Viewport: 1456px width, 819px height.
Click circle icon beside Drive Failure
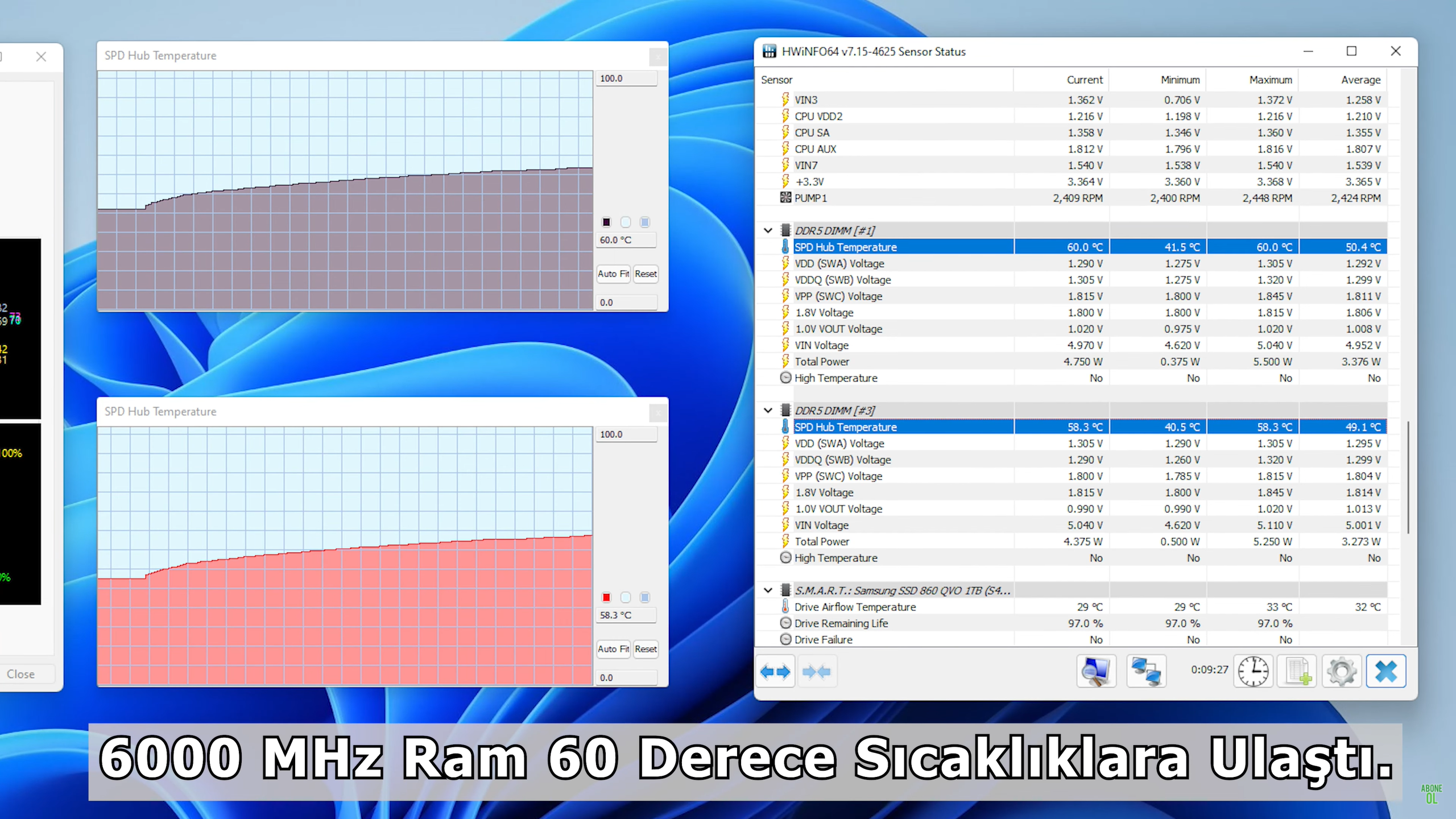coord(785,639)
